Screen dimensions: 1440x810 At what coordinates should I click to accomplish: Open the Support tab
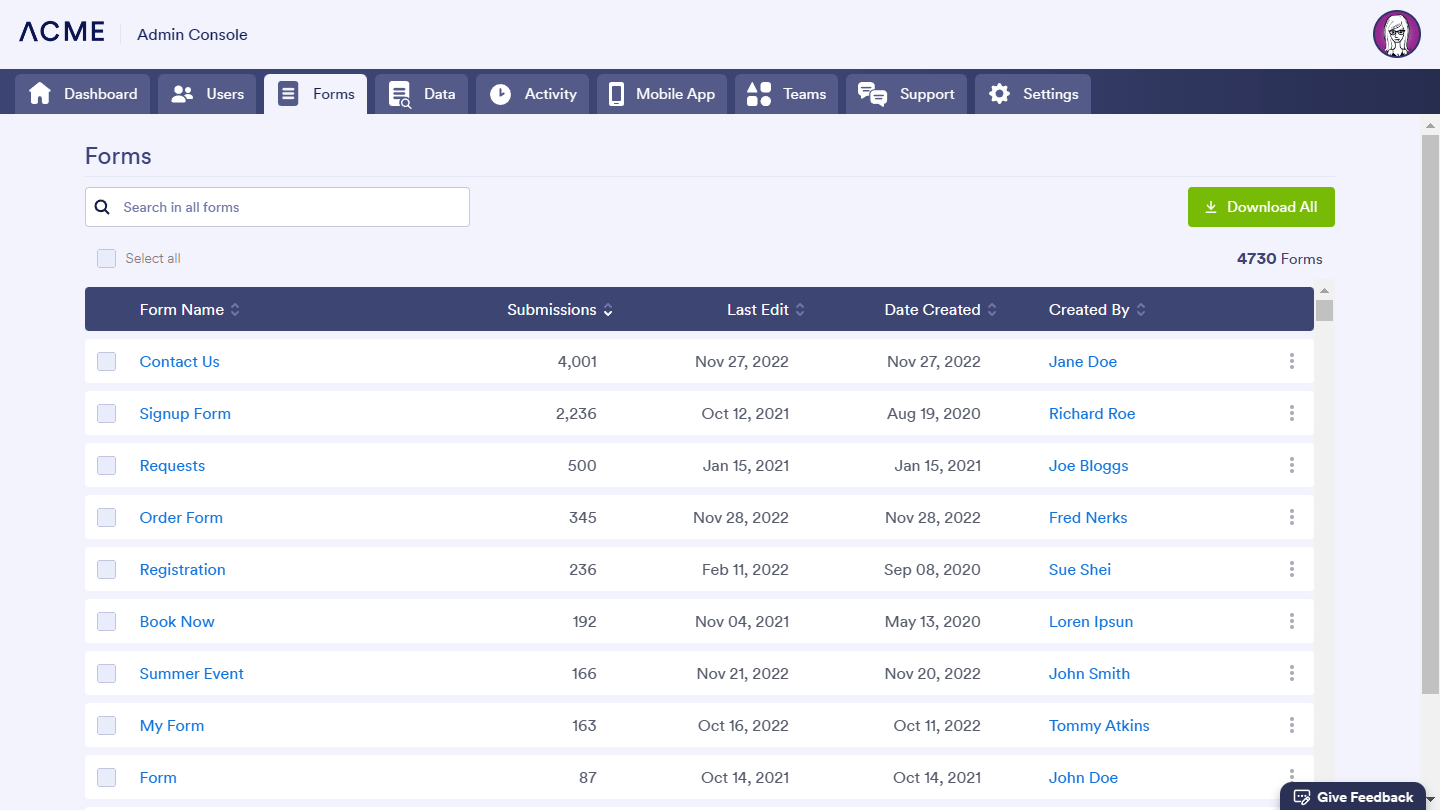906,94
